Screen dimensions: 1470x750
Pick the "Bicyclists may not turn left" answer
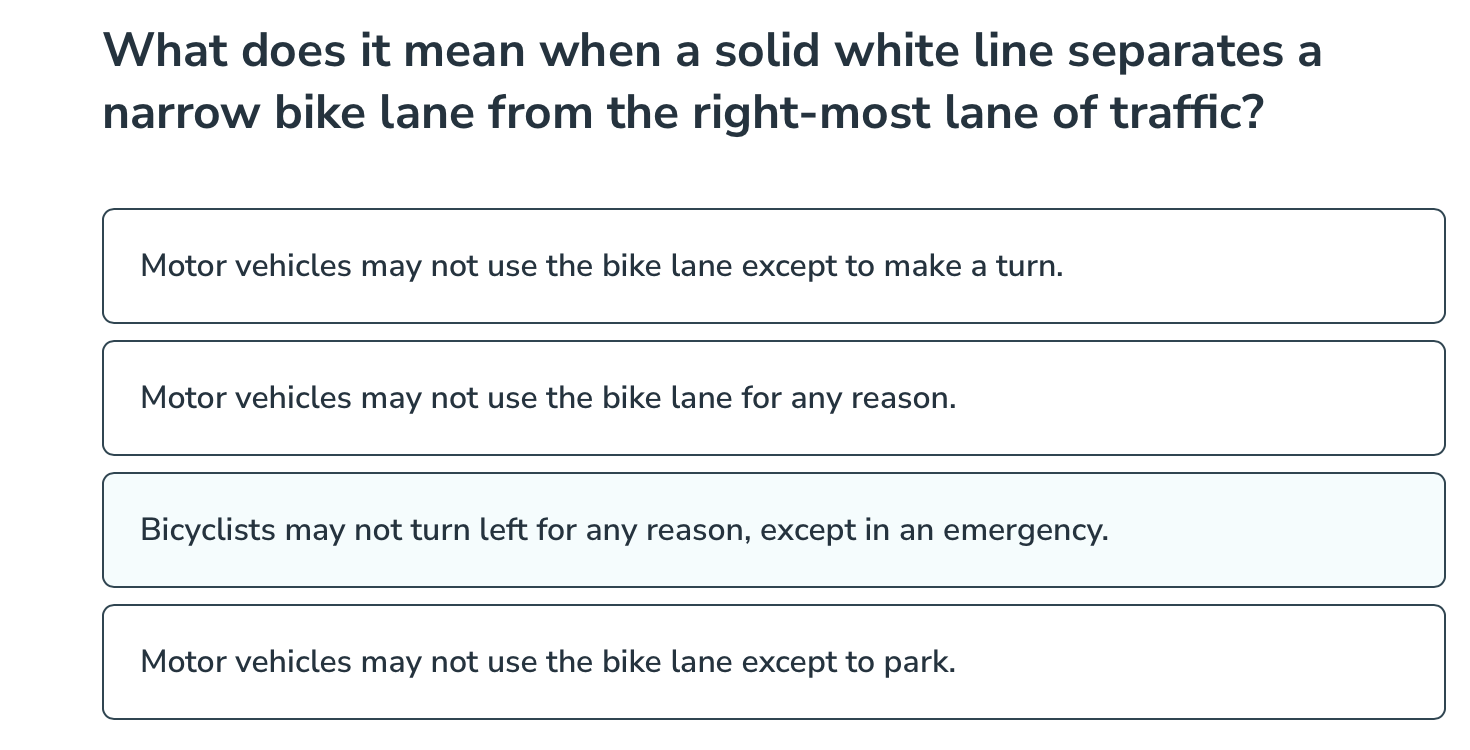click(x=773, y=530)
